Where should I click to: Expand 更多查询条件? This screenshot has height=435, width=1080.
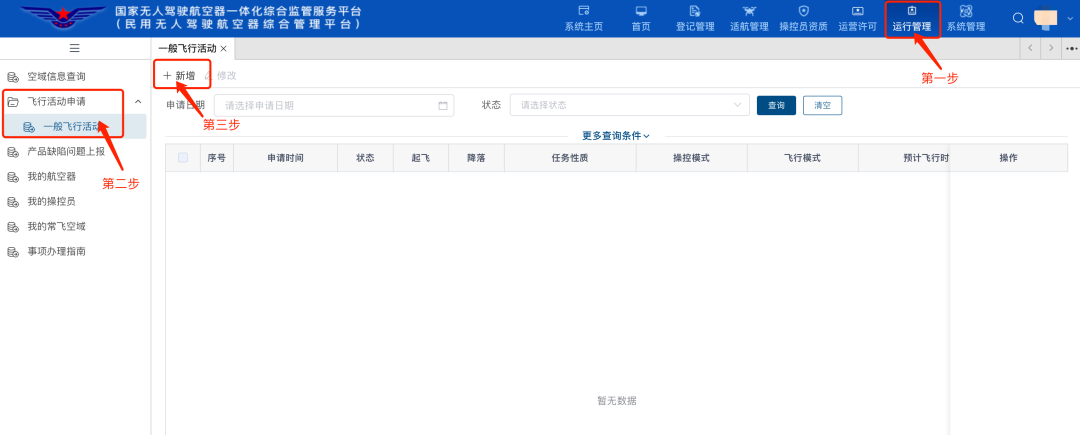click(x=616, y=136)
